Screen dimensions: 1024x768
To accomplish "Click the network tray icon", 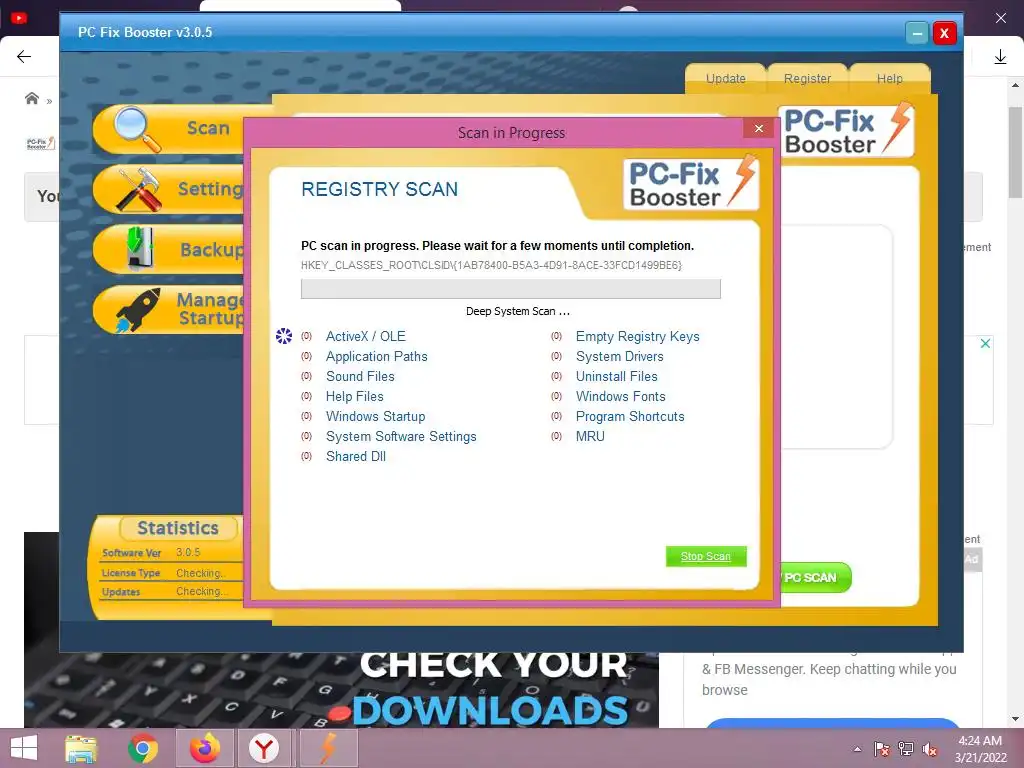I will click(x=906, y=749).
